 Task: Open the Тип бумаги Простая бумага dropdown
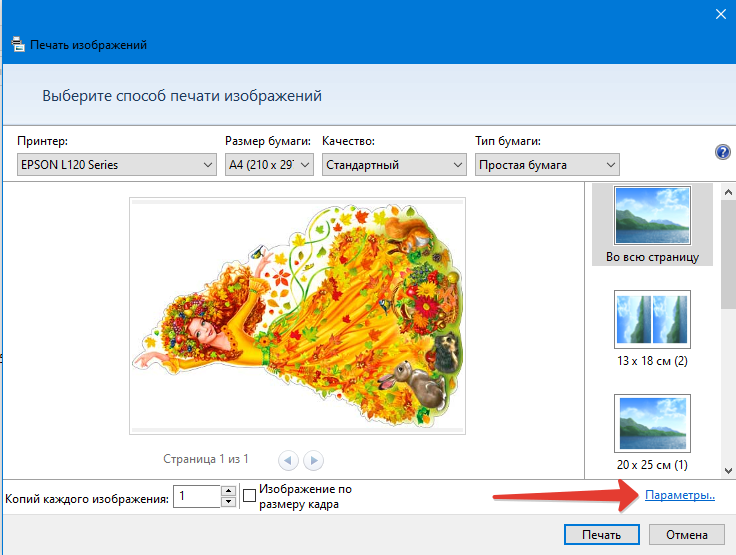547,165
